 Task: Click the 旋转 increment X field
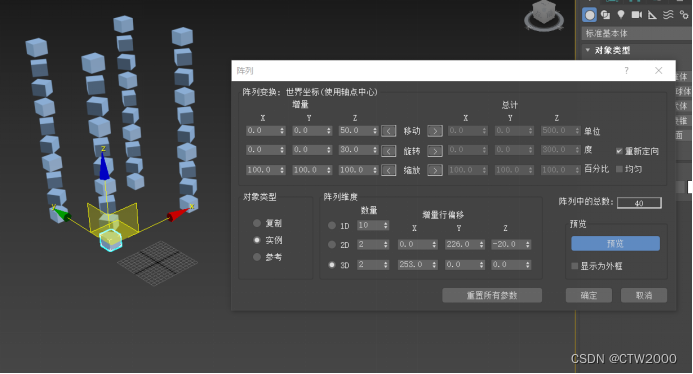click(262, 150)
